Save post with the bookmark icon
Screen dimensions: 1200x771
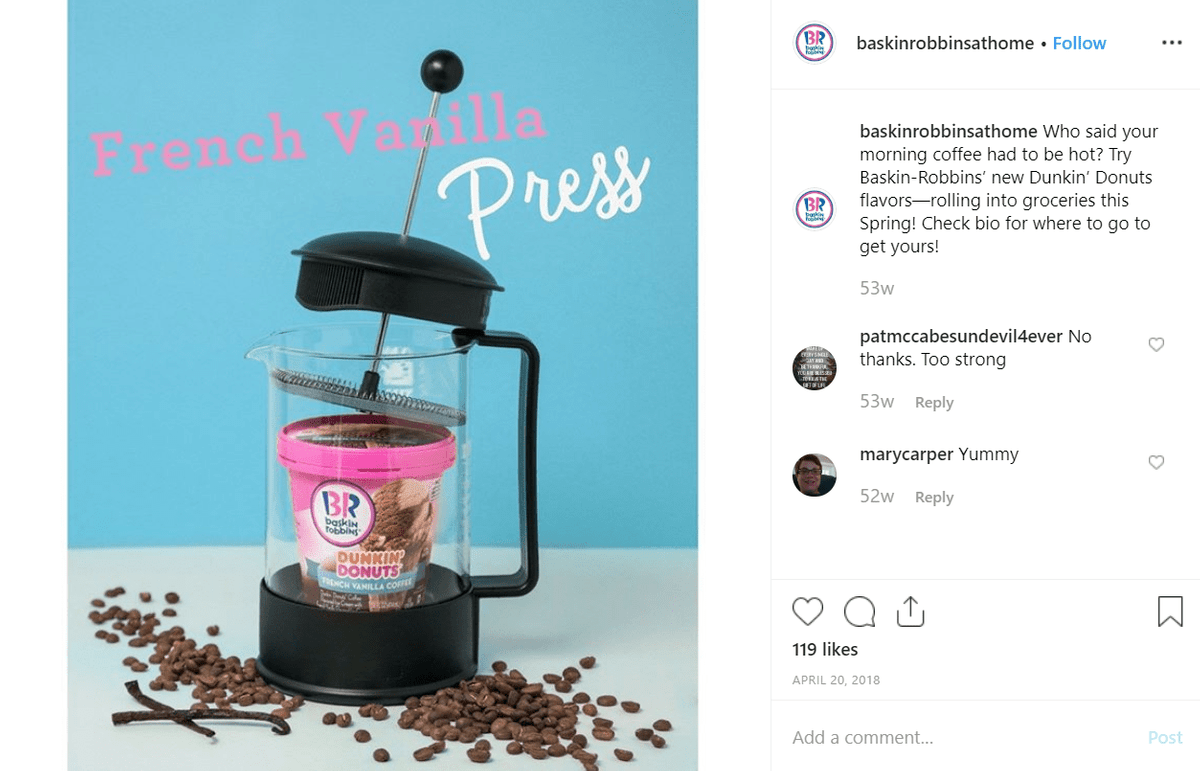[x=1170, y=611]
